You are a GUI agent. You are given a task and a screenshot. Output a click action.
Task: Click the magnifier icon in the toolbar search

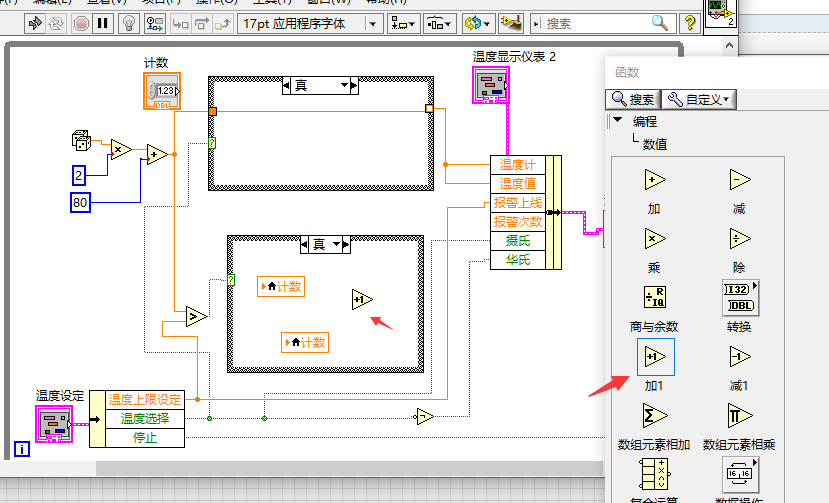coord(660,23)
